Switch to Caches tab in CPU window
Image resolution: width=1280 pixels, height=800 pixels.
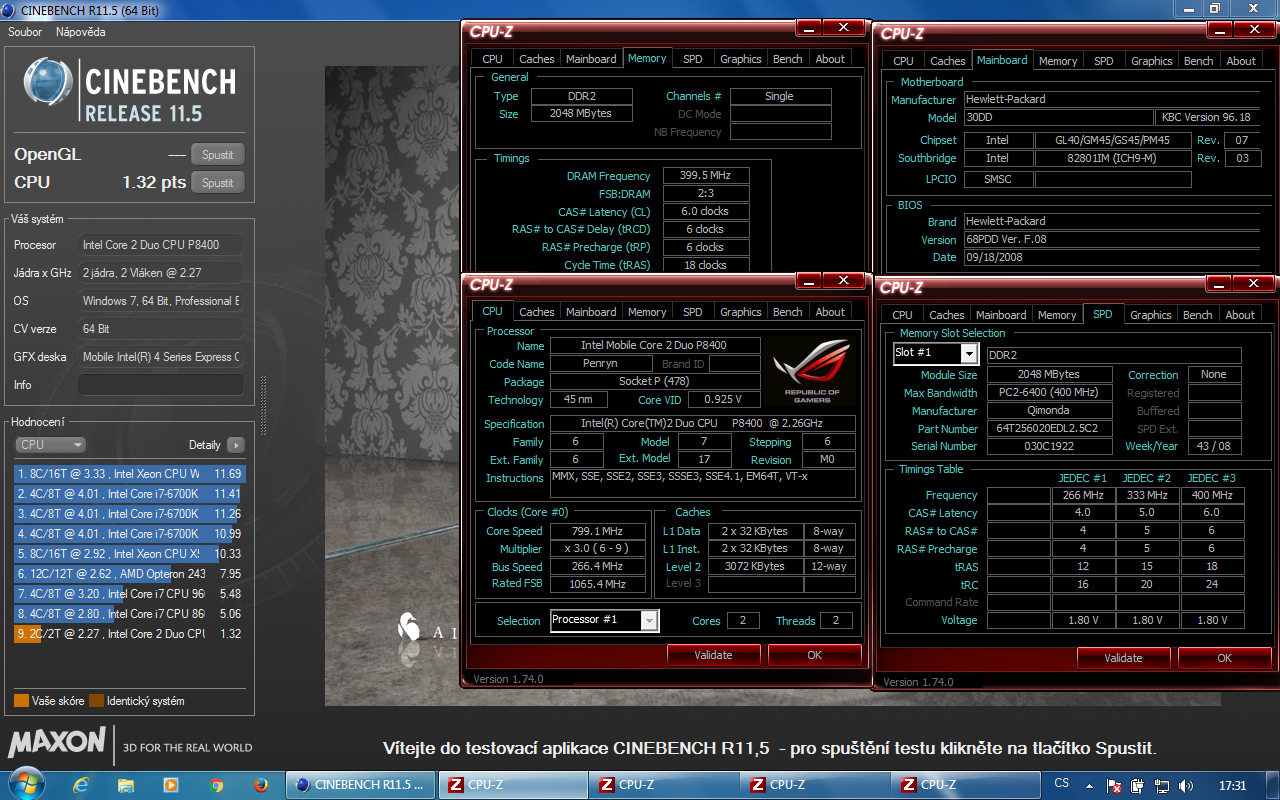point(537,312)
